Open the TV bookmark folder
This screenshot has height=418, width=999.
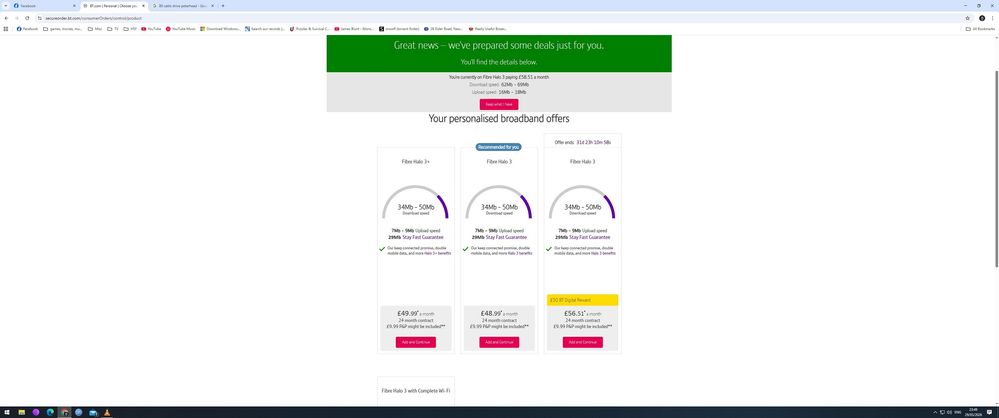click(x=113, y=29)
